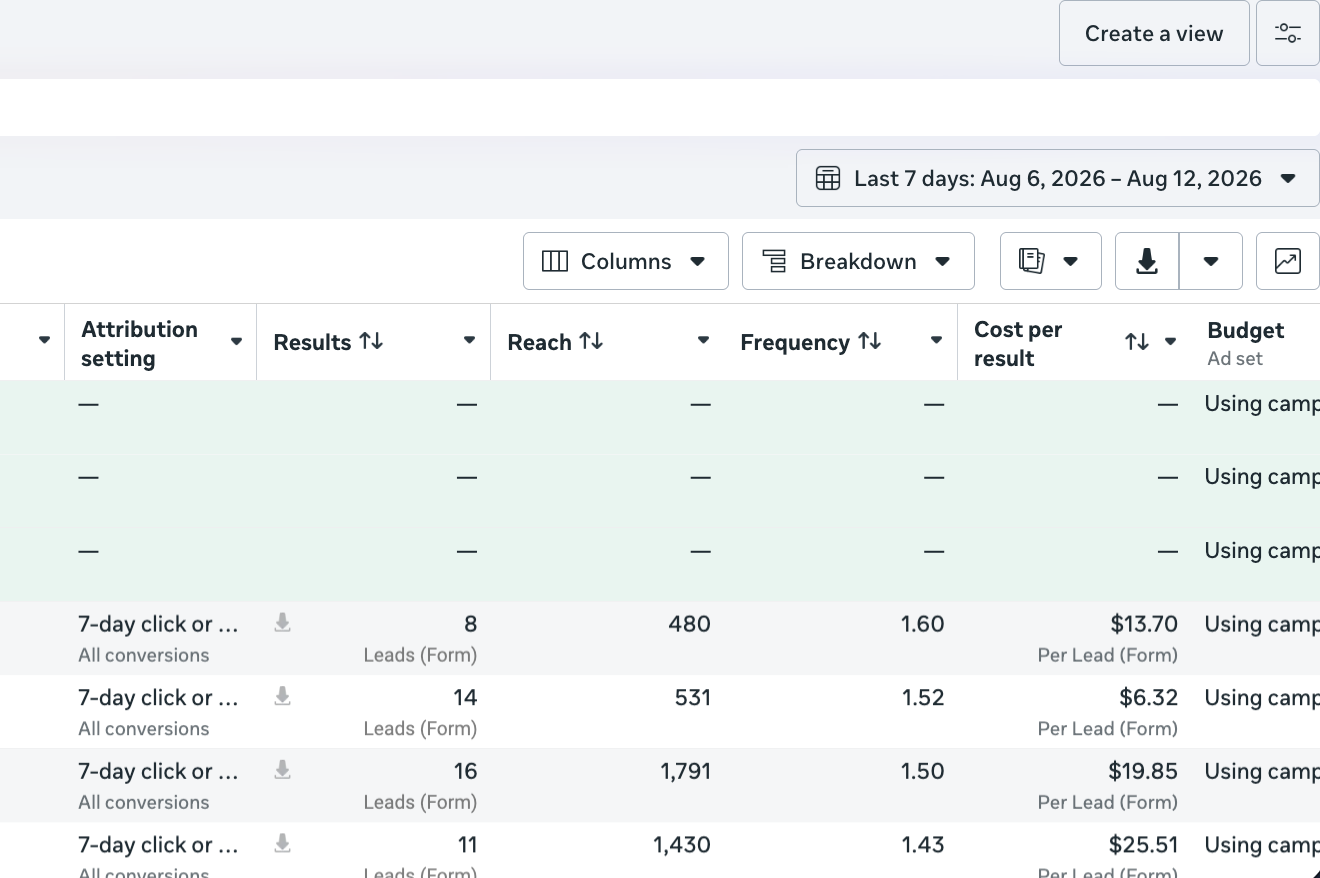Click the 11 Leads (Form) result value
The image size is (1320, 878).
tap(466, 845)
